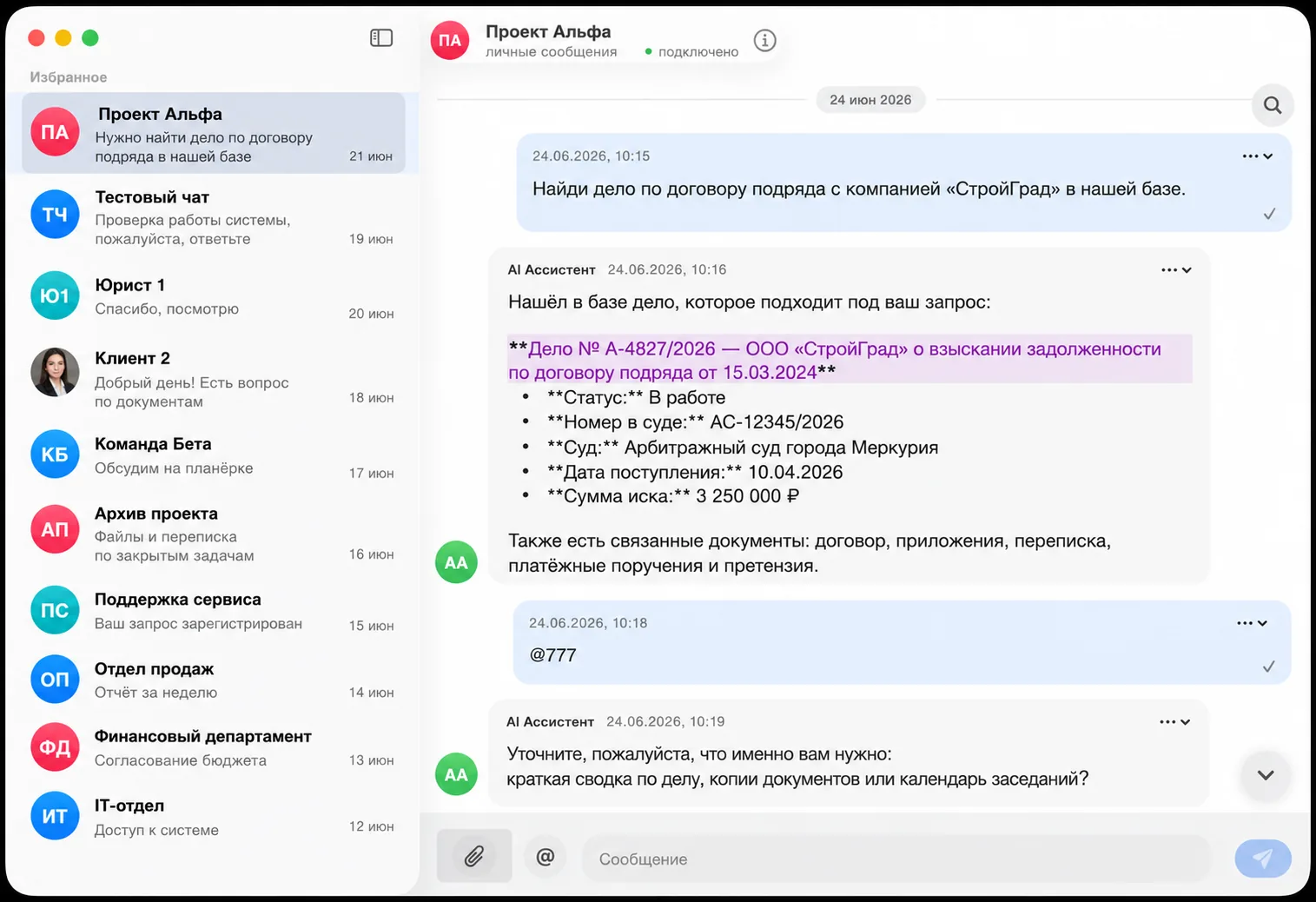Click the личные сообщения subtitle
The image size is (1316, 902).
click(x=552, y=52)
